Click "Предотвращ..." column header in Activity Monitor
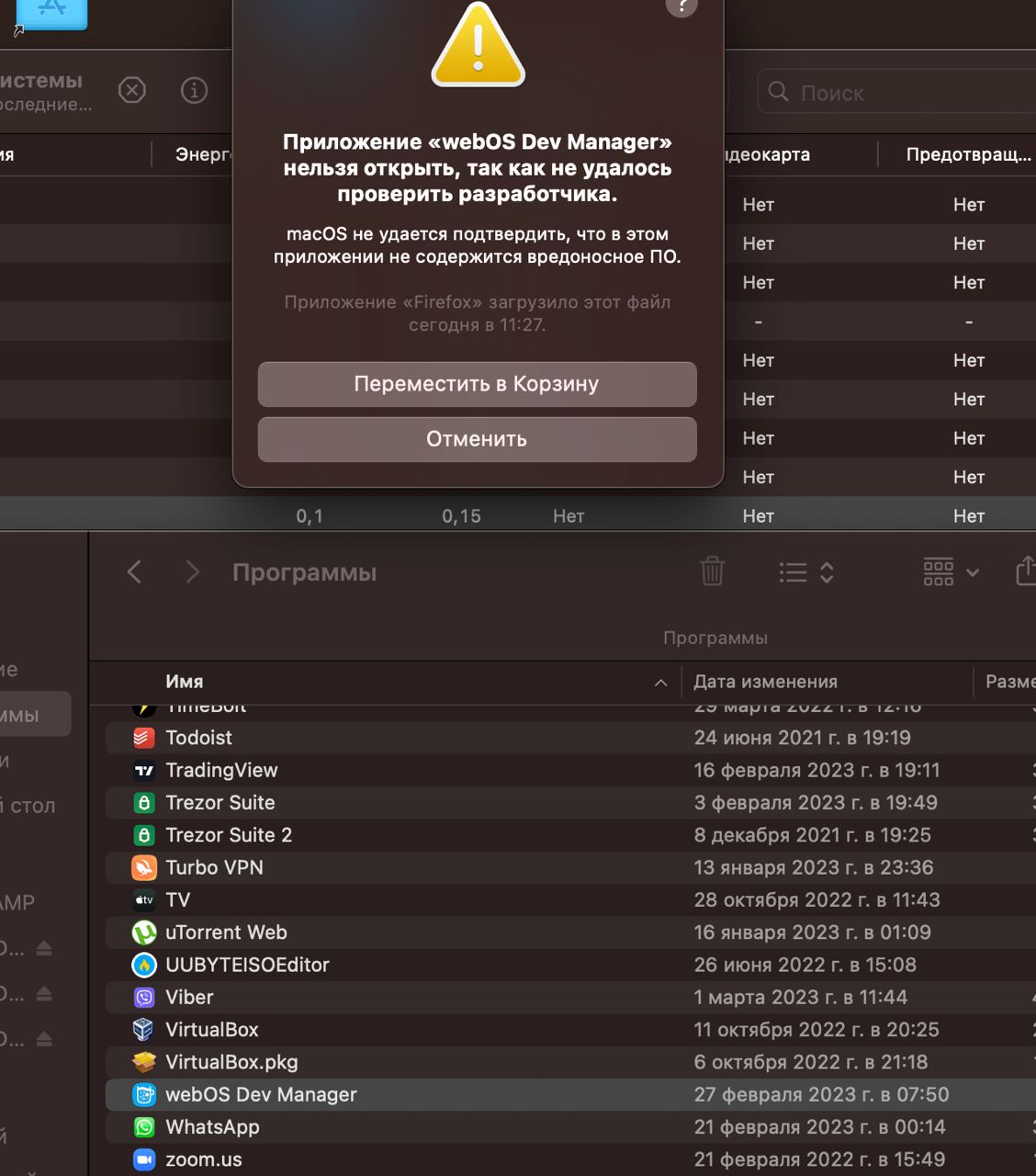The width and height of the screenshot is (1036, 1176). [x=969, y=154]
